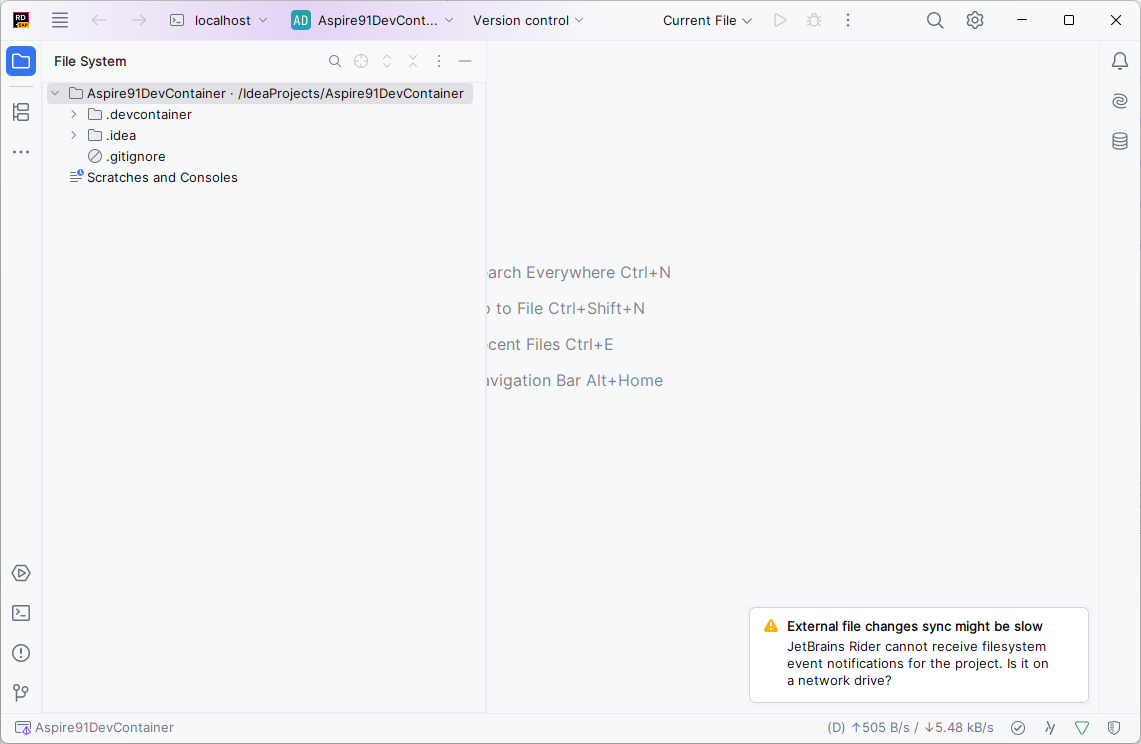Viewport: 1141px width, 744px height.
Task: Open the AI Assistant panel
Action: [1119, 100]
